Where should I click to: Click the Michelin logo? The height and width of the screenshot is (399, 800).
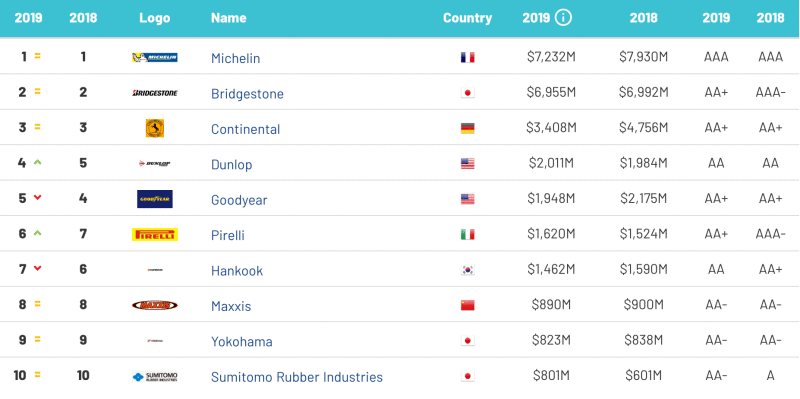(x=155, y=57)
